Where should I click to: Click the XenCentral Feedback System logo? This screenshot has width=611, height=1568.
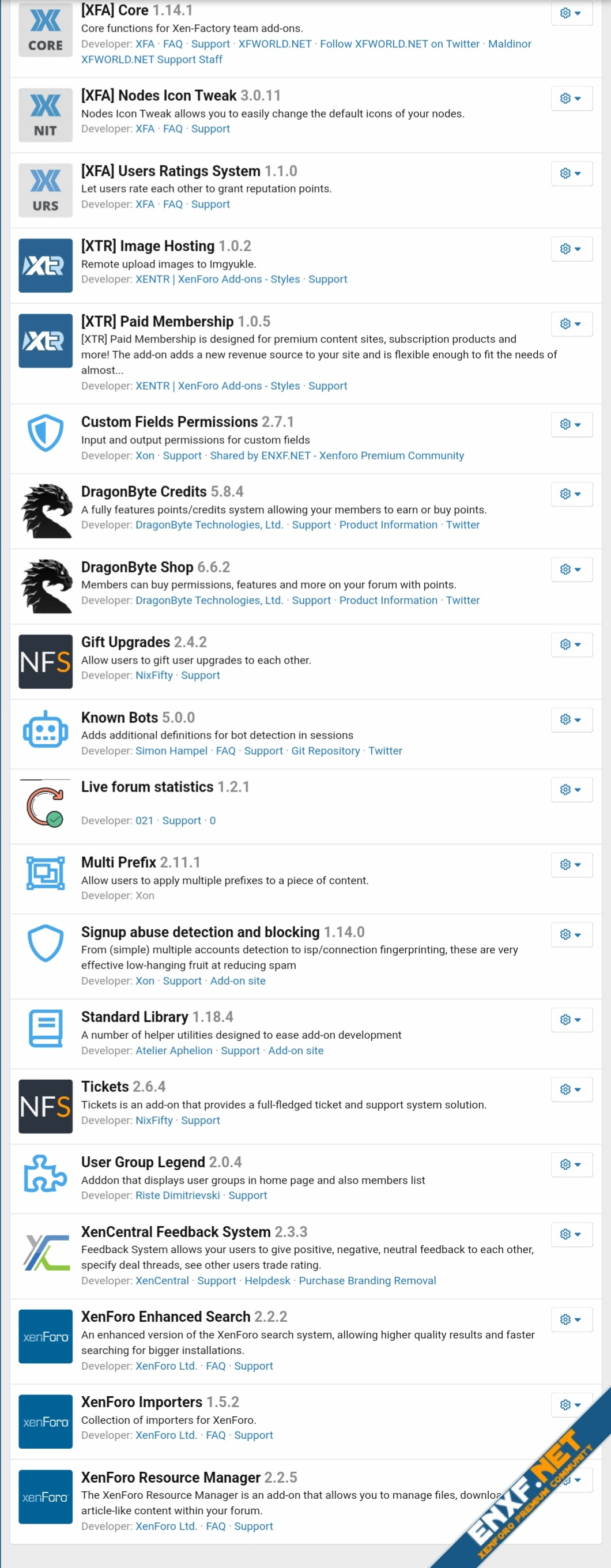click(x=45, y=1253)
